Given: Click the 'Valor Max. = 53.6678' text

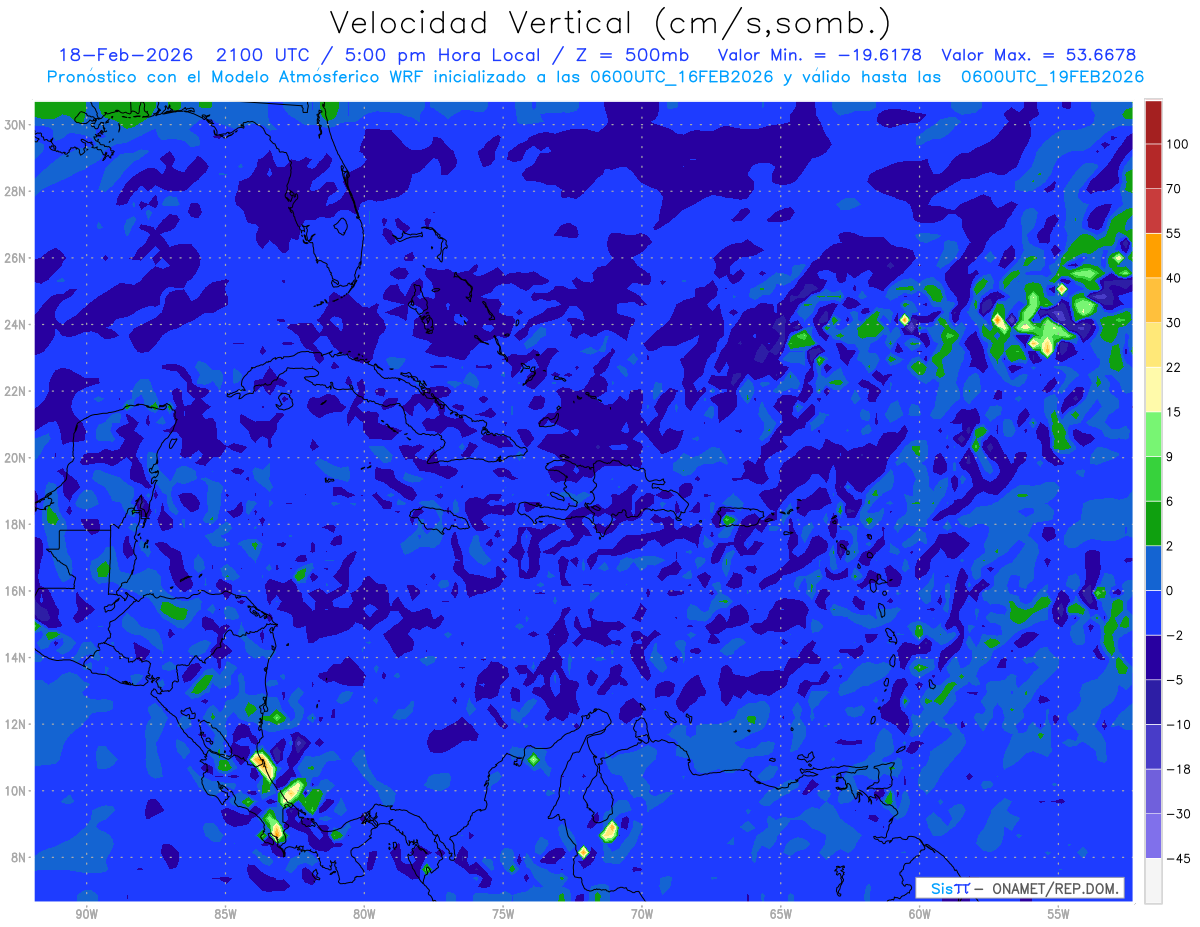Looking at the screenshot, I should [1039, 54].
